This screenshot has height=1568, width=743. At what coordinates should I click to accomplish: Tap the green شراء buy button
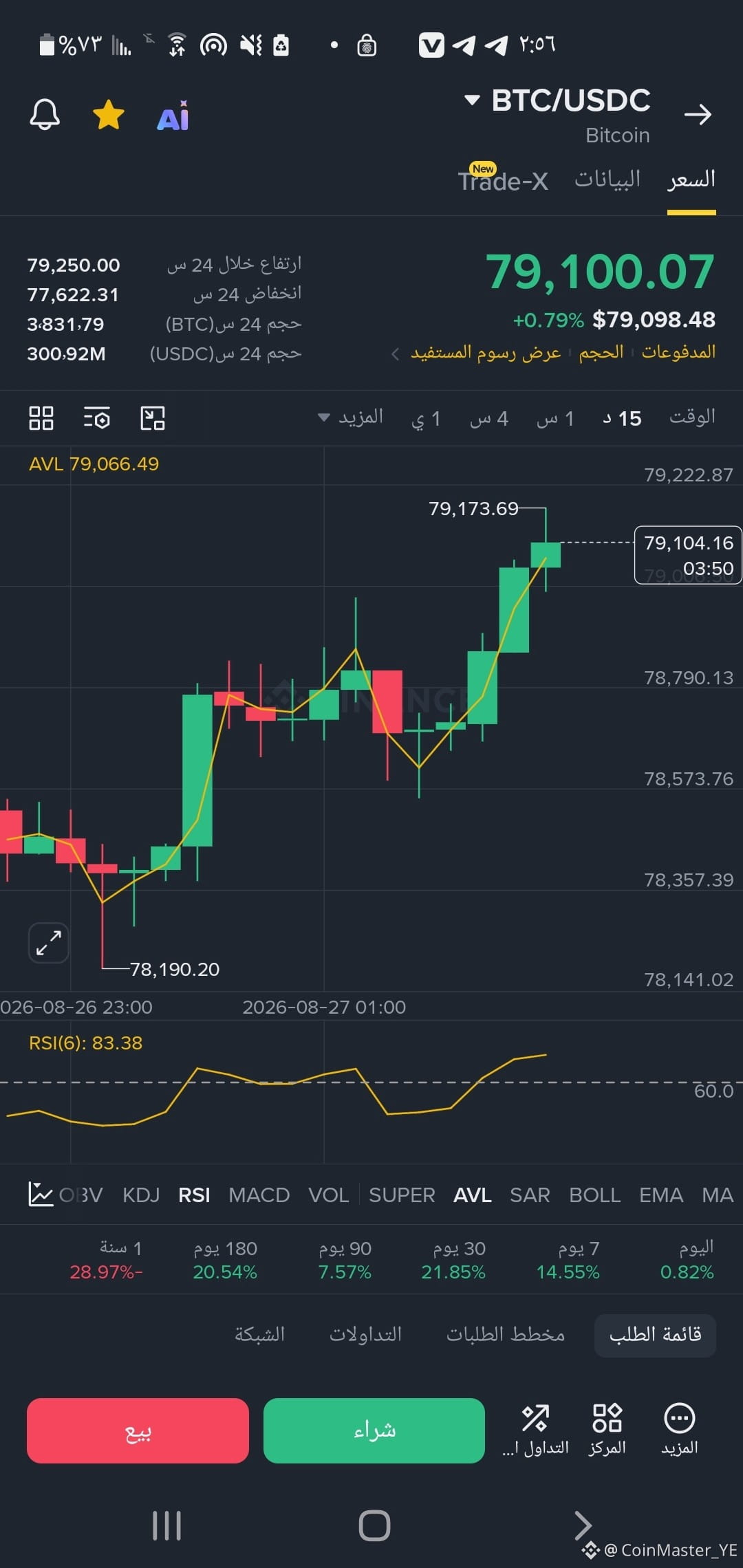374,1430
